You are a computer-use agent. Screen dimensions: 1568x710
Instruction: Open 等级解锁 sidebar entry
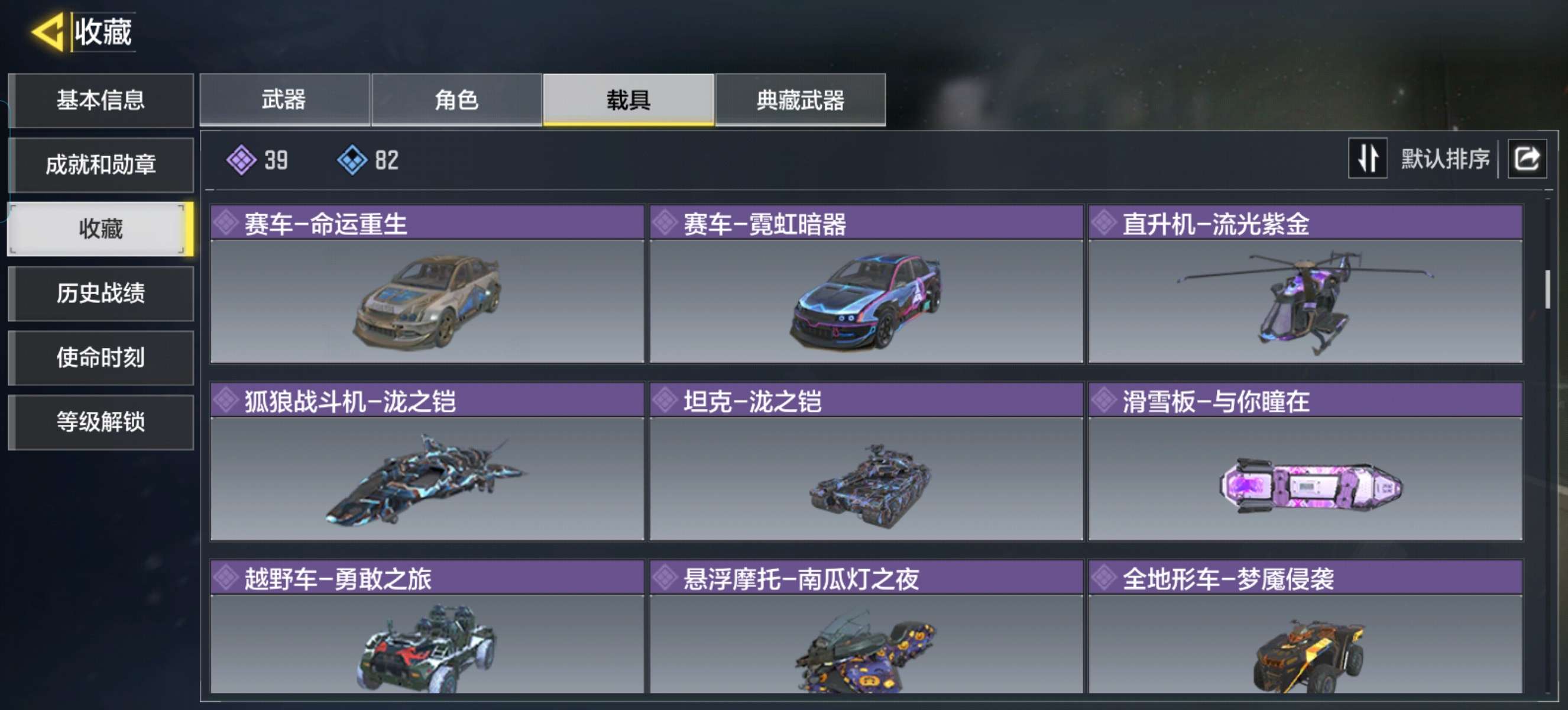pos(101,422)
